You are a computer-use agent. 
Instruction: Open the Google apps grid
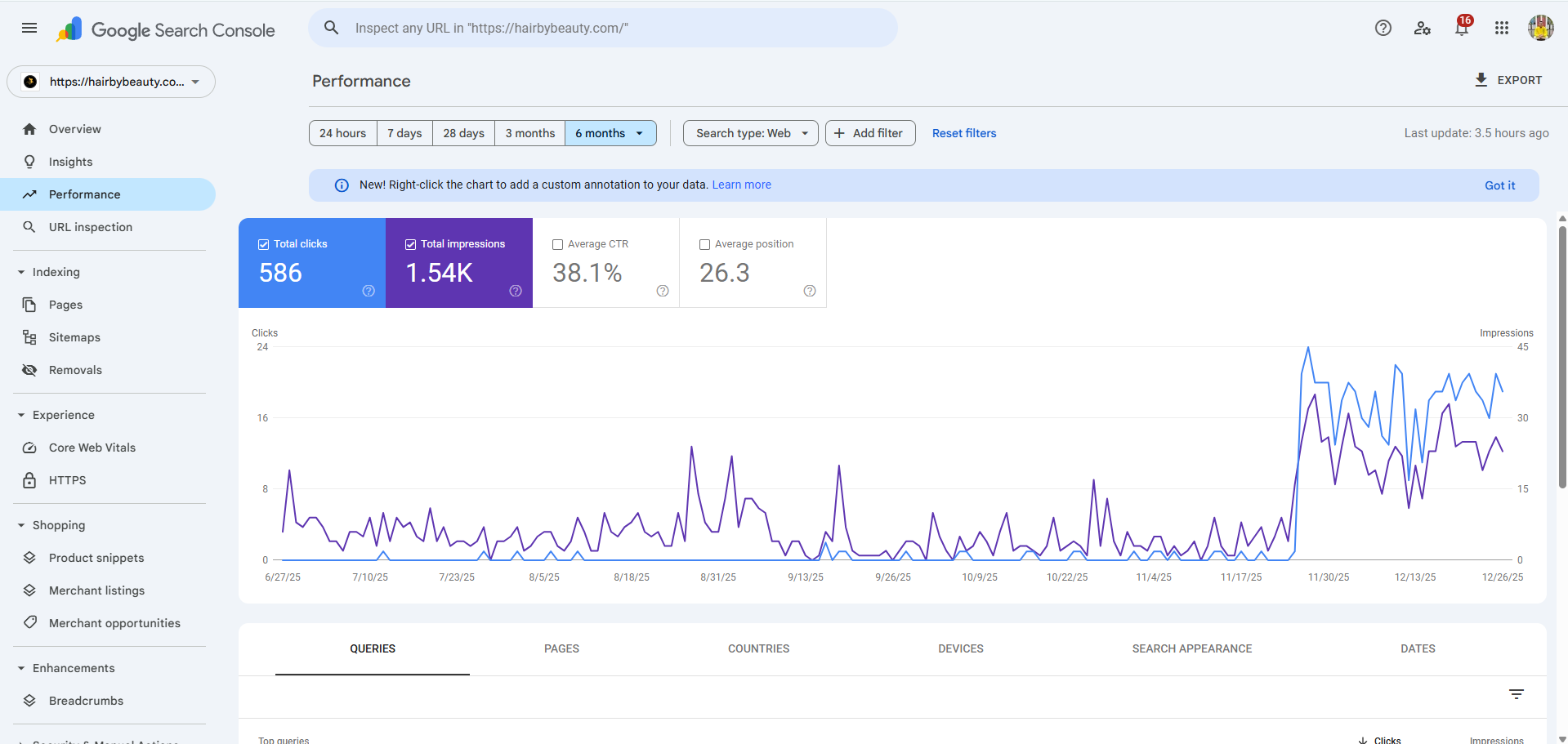1501,28
